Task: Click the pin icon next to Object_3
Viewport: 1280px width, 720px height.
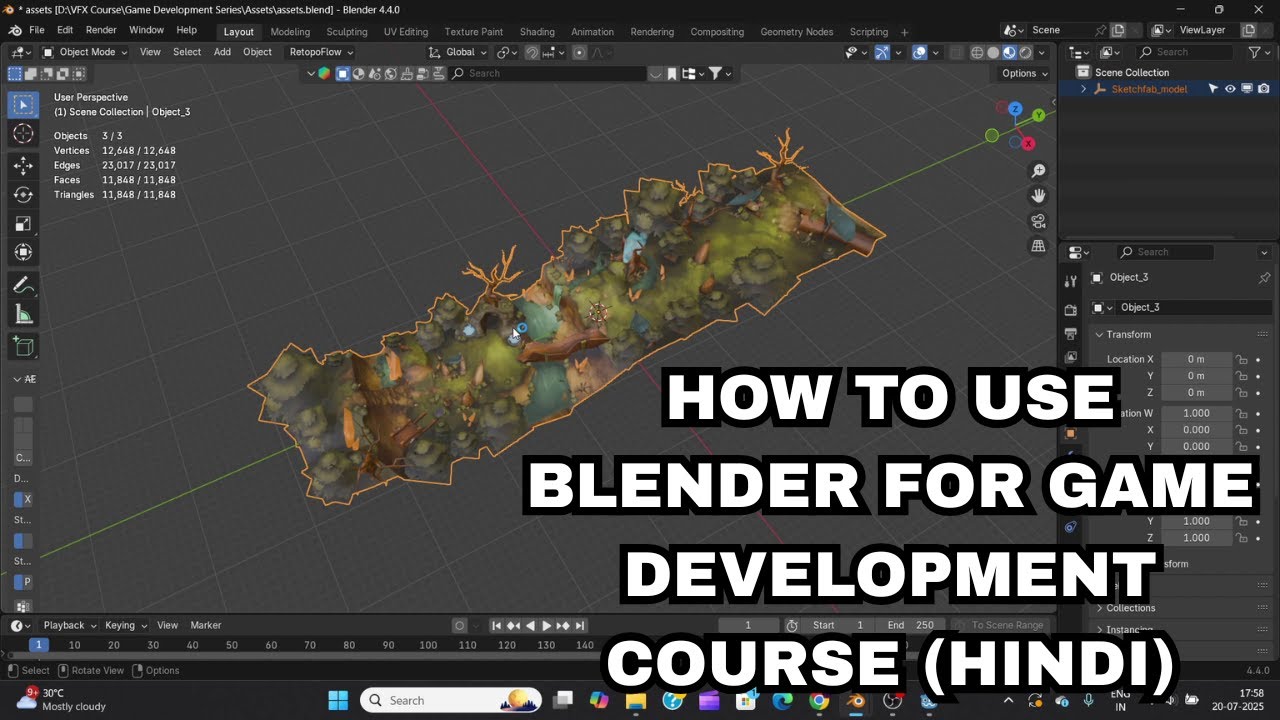Action: [1264, 277]
